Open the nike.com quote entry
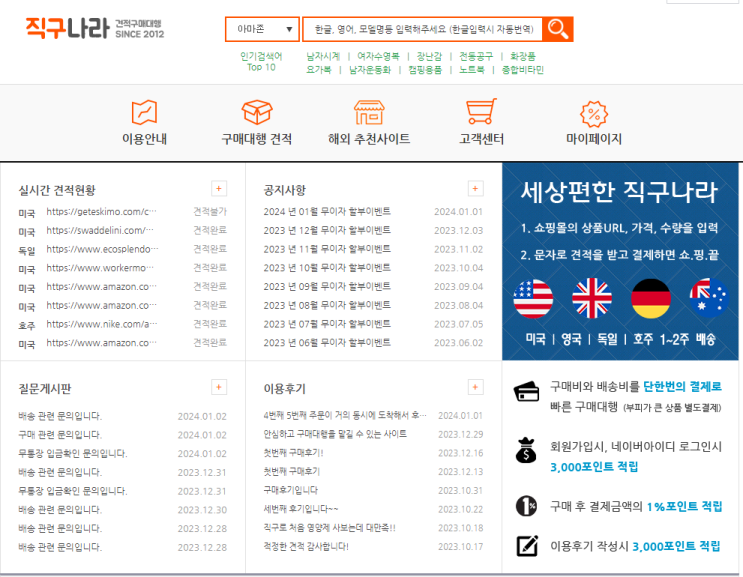743x577 pixels. pos(101,325)
